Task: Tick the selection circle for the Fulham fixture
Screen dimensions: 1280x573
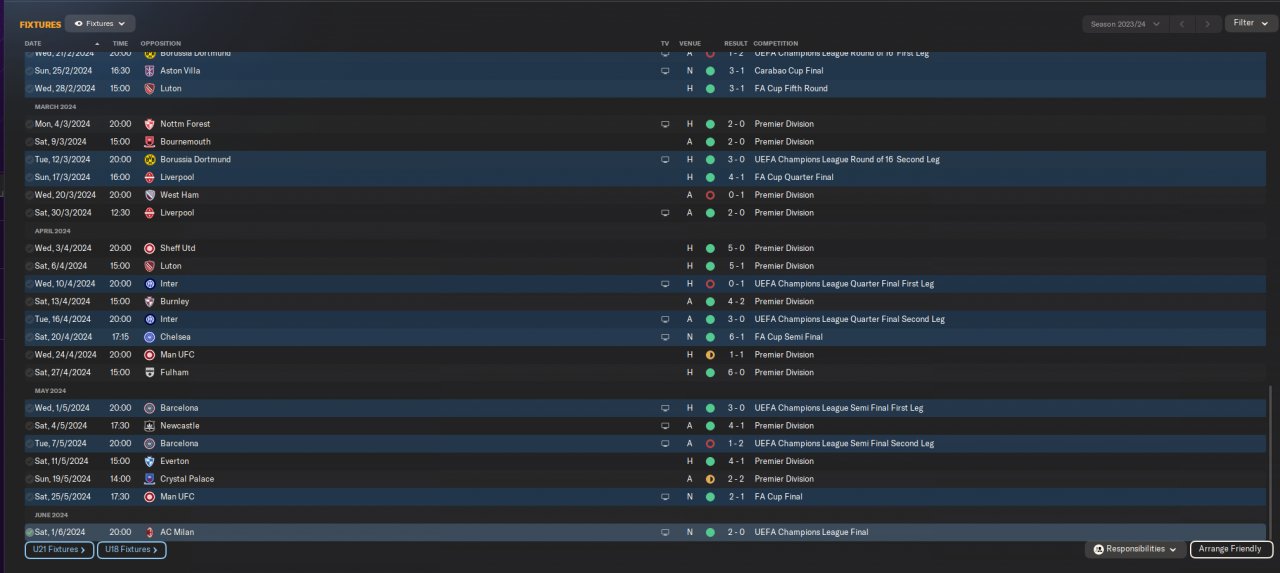Action: (x=29, y=372)
